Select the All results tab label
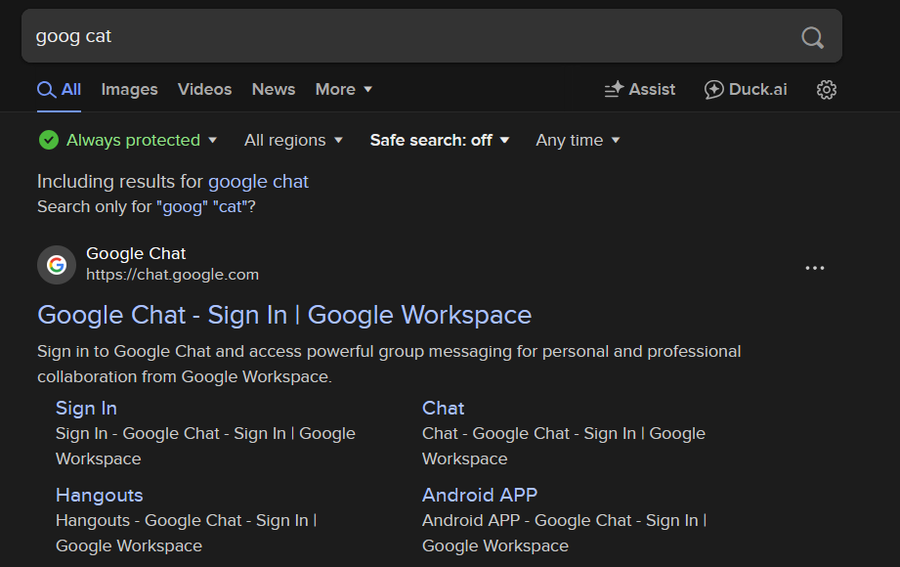The width and height of the screenshot is (900, 567). [71, 90]
